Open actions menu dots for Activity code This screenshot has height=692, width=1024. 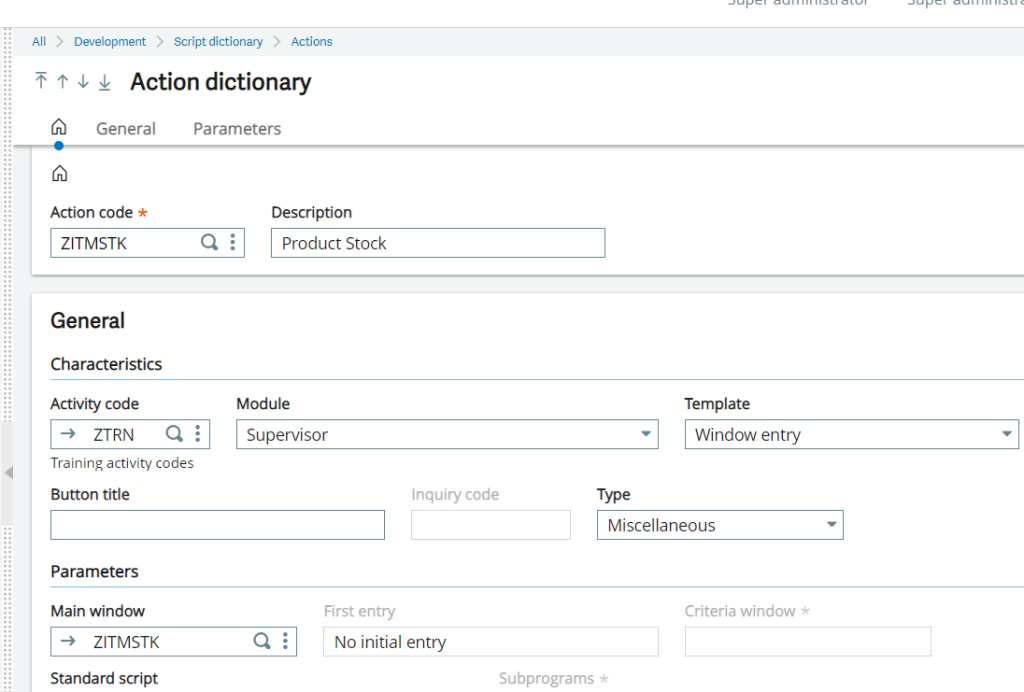coord(197,433)
